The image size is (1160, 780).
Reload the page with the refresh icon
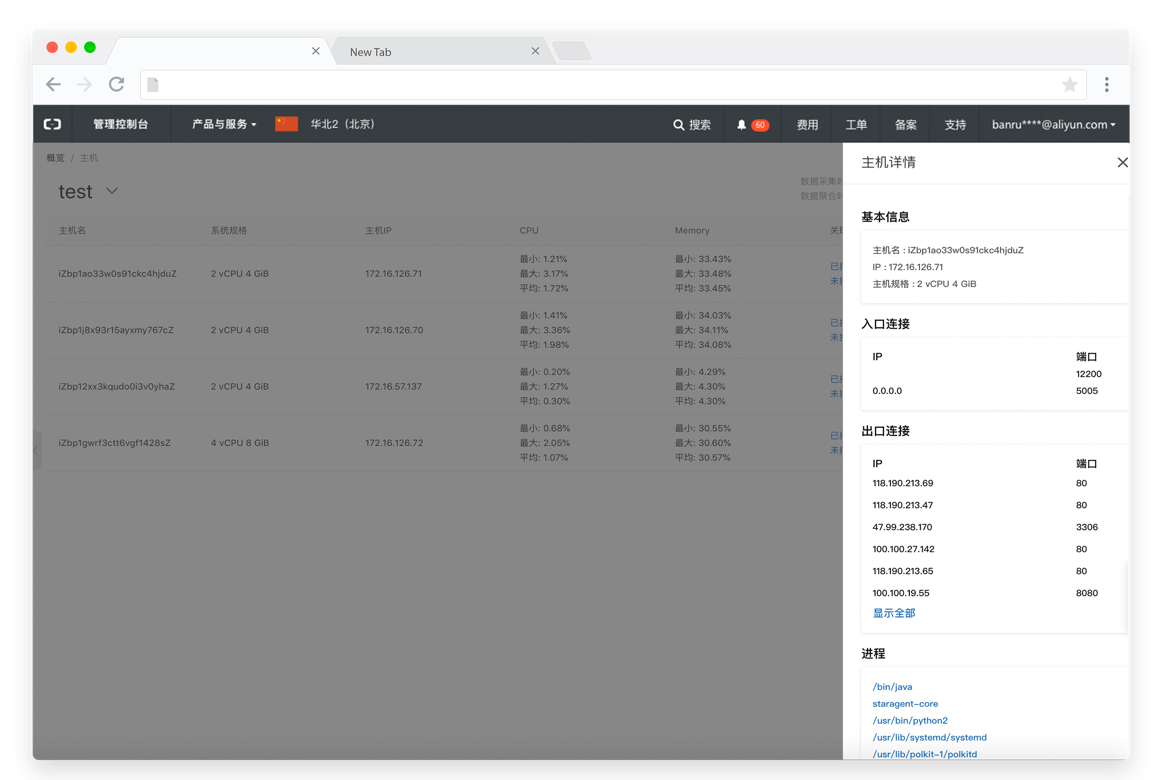116,84
